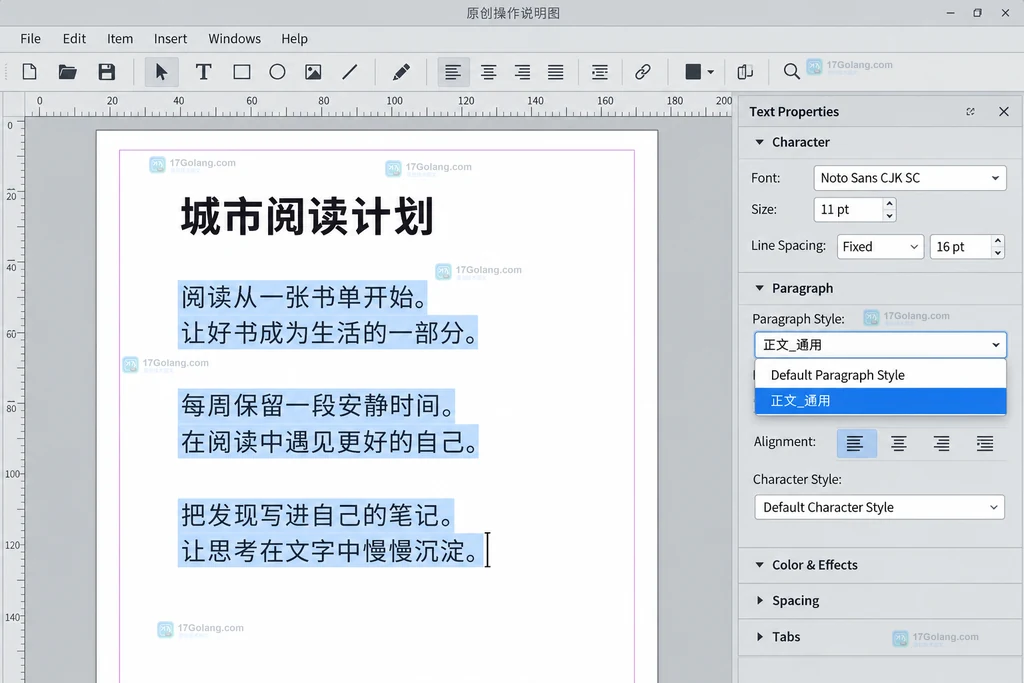Toggle toolbar justify alignment
1024x683 pixels.
click(x=556, y=72)
